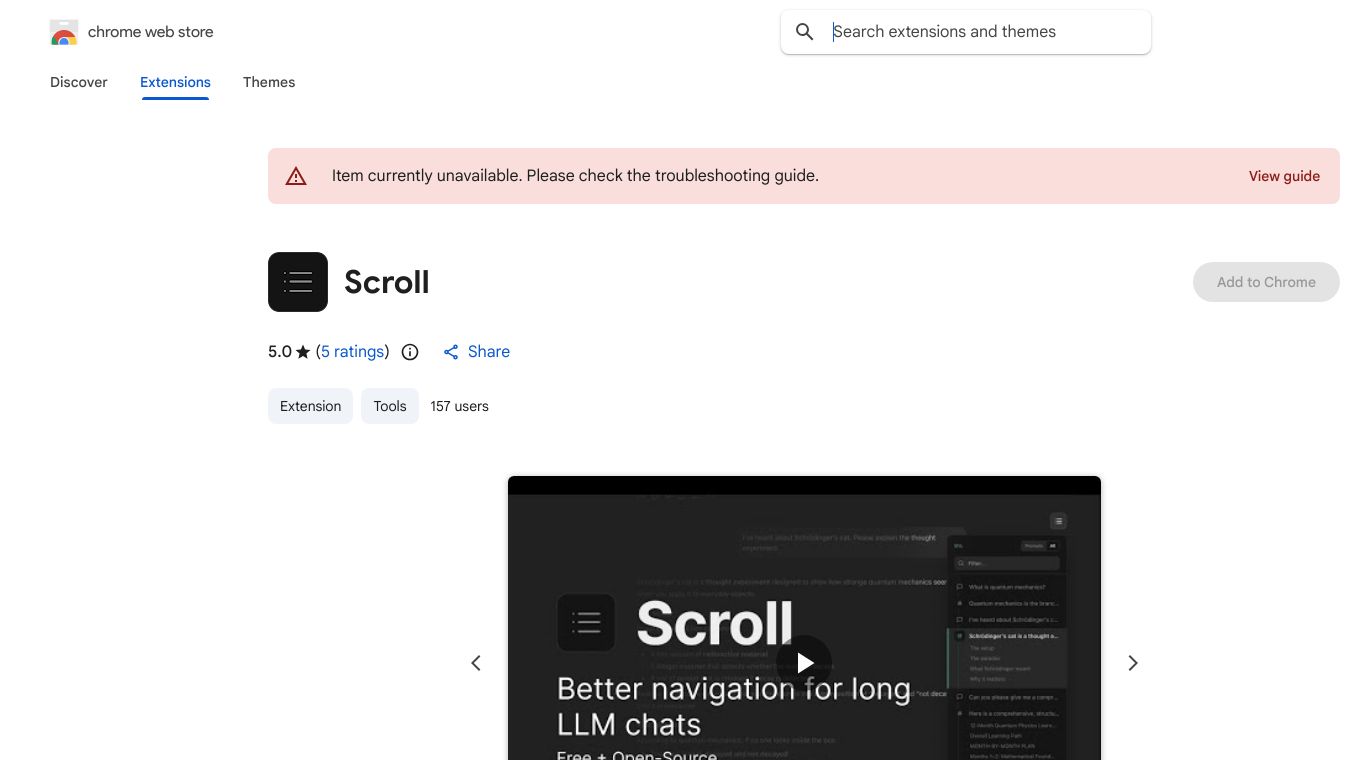The width and height of the screenshot is (1352, 760).
Task: Click the Scroll extension logo icon
Action: pos(298,282)
